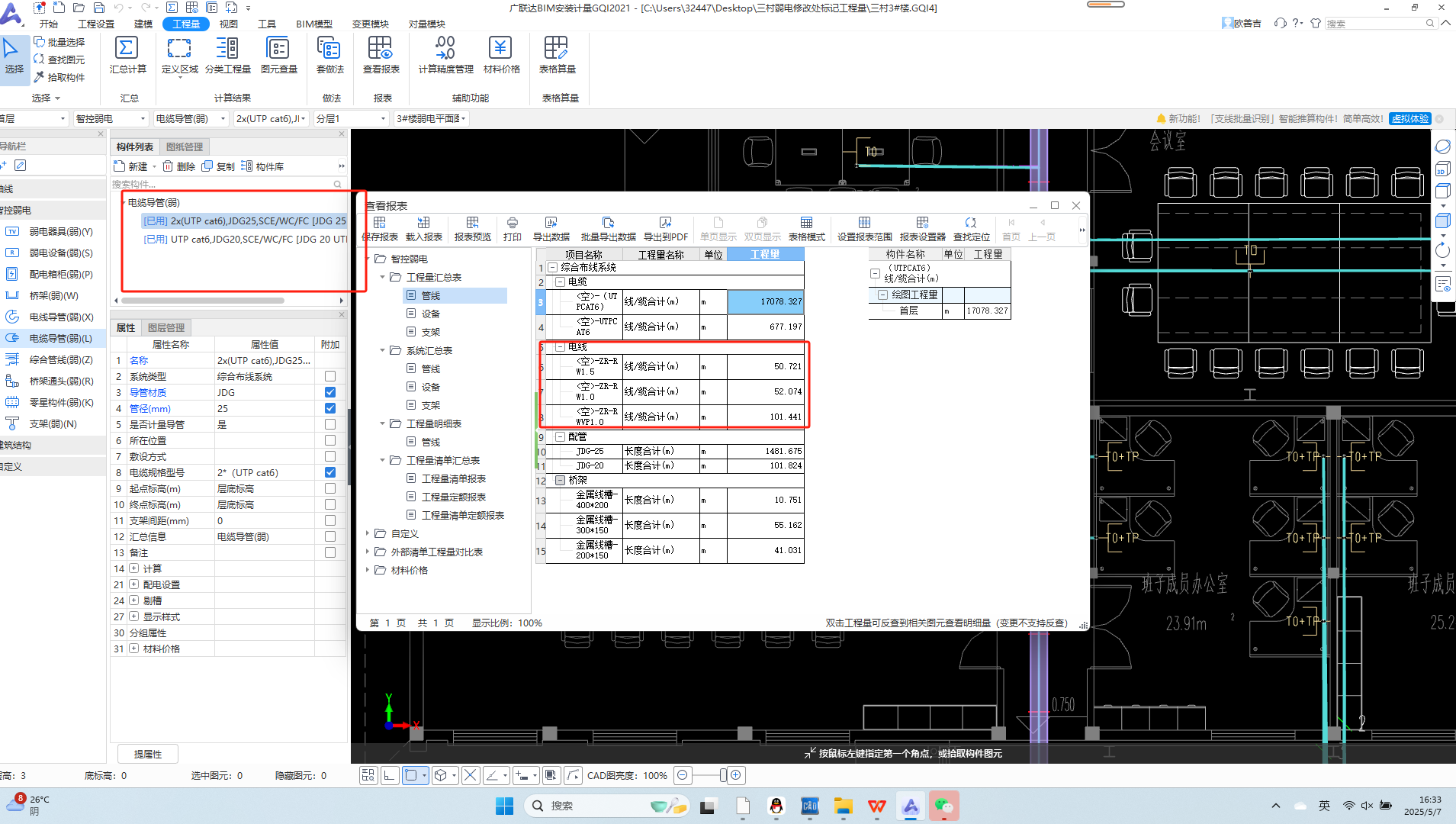The image size is (1456, 824).
Task: Enable the 系统类型 attribute checkbox
Action: (330, 376)
